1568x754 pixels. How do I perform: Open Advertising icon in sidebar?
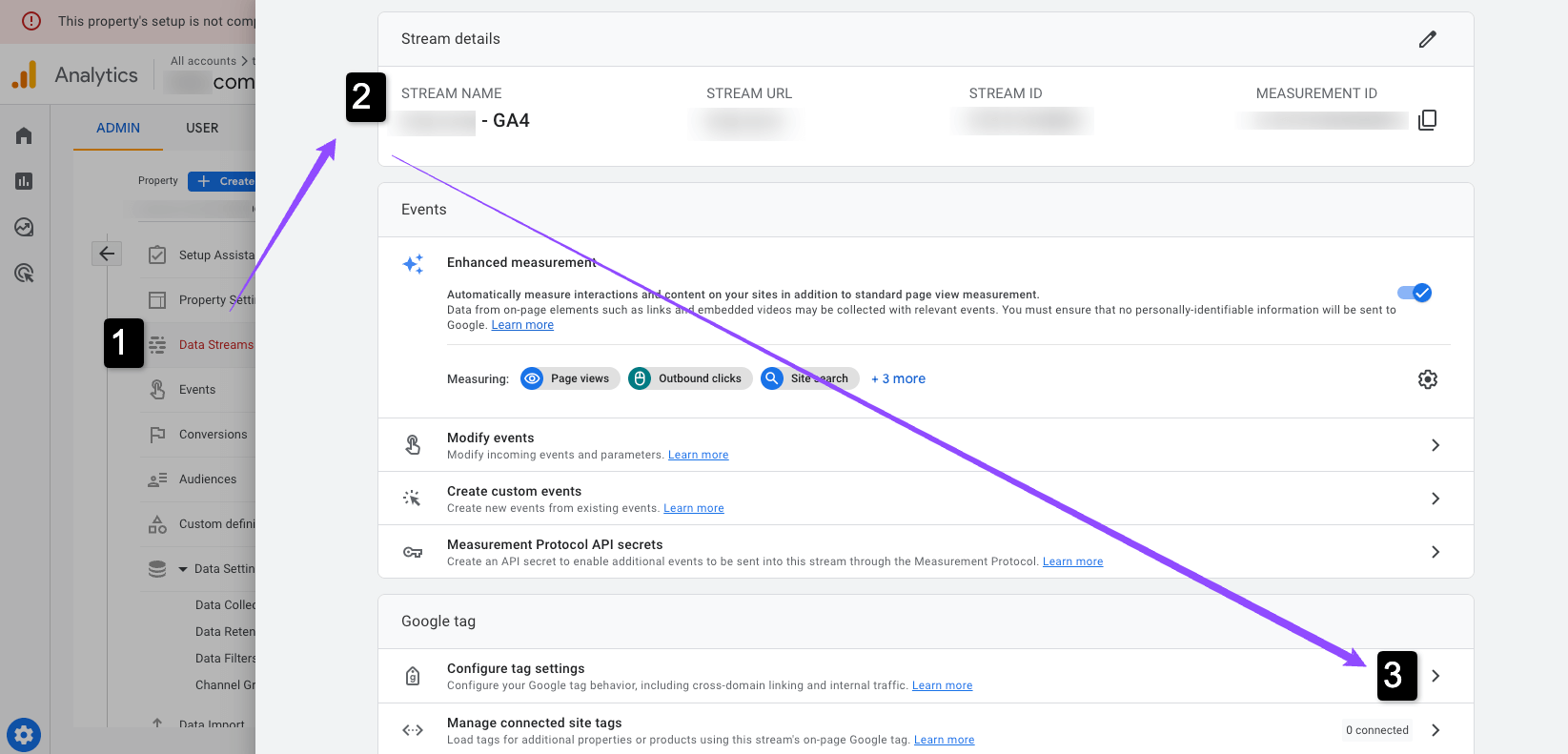[24, 274]
